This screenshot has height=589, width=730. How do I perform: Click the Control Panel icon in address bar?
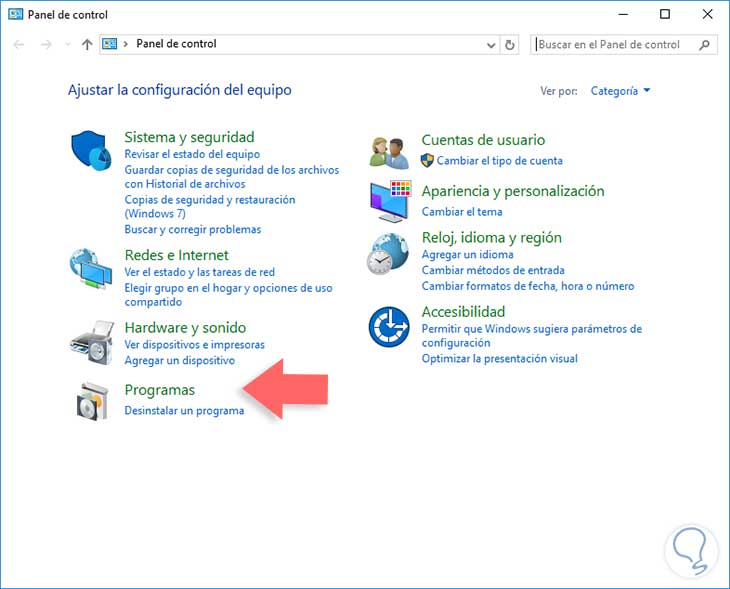109,44
